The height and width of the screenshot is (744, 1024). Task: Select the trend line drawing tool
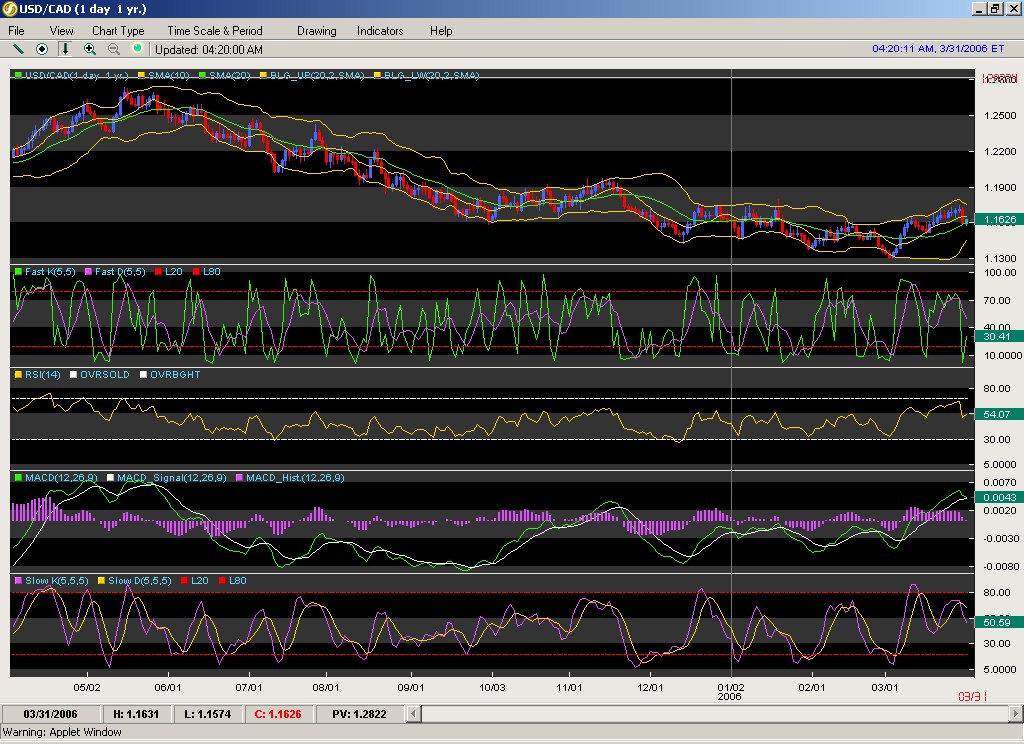[18, 48]
